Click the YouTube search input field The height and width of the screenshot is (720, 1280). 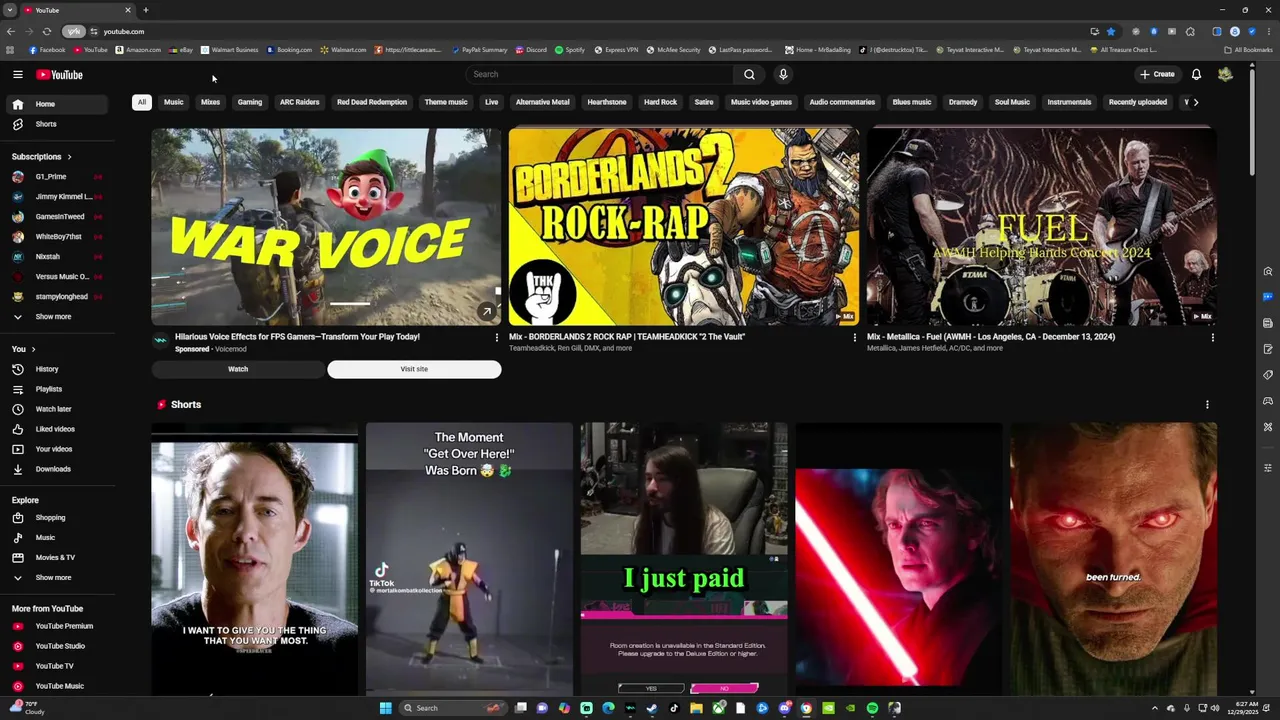[x=600, y=74]
